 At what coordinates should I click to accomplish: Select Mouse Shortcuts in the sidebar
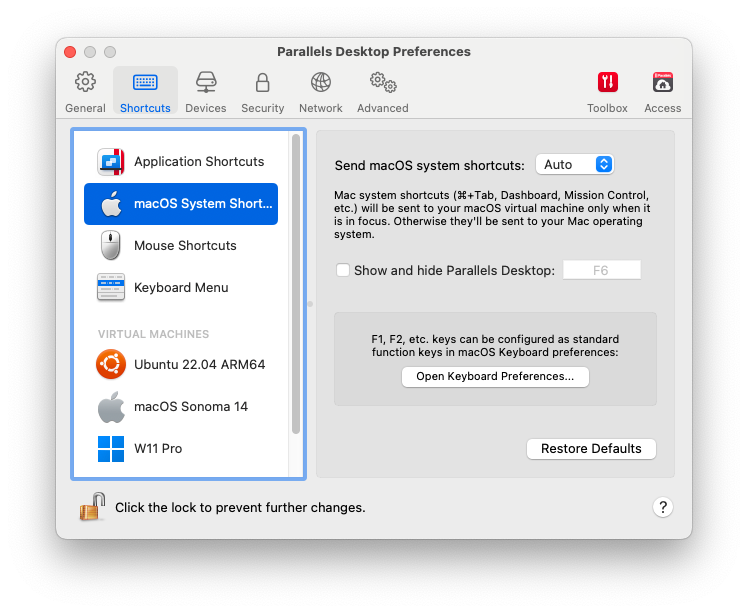pyautogui.click(x=181, y=246)
